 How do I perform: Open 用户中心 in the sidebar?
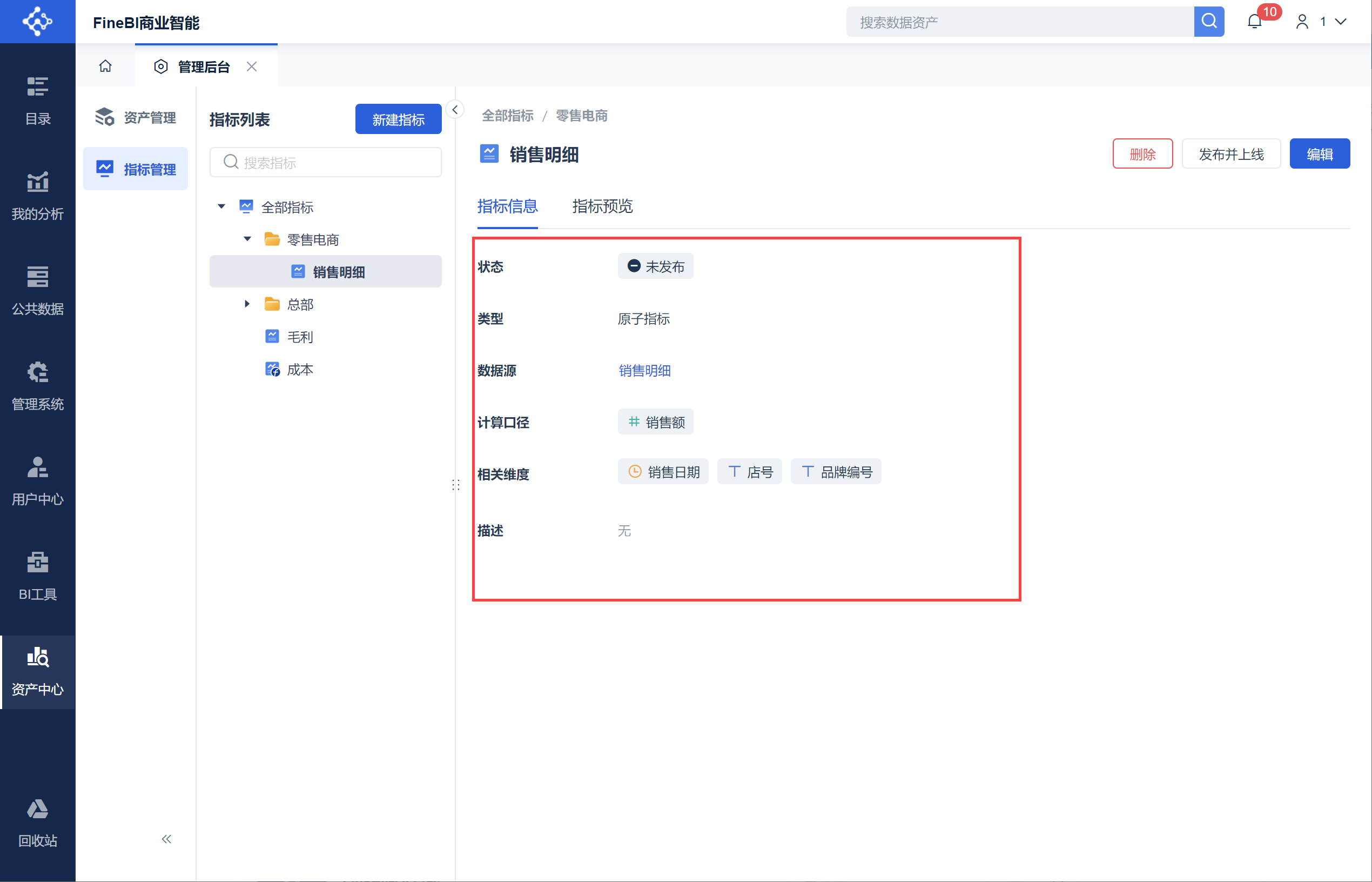tap(38, 482)
